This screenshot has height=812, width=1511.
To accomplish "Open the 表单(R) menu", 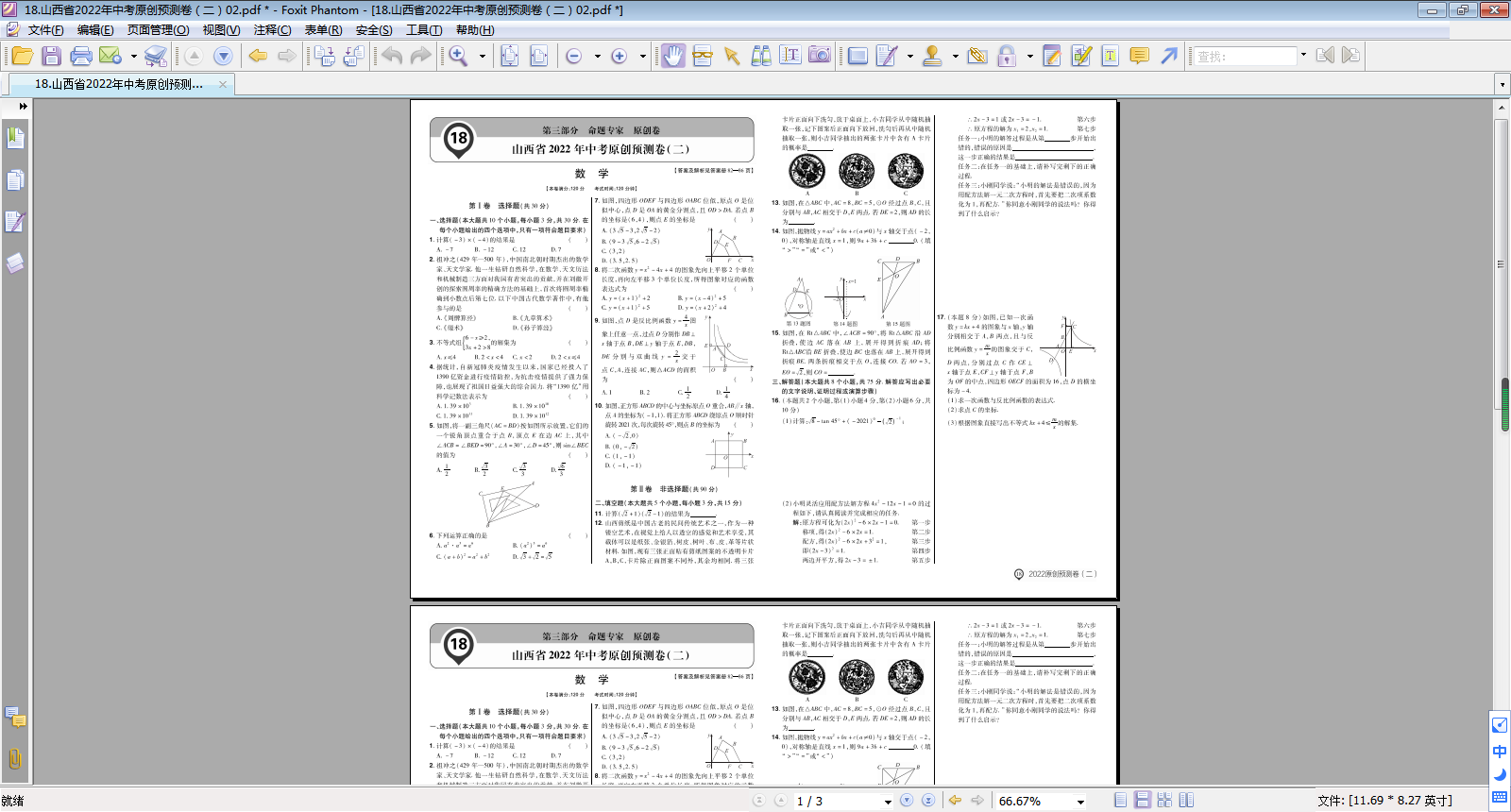I will click(x=323, y=30).
